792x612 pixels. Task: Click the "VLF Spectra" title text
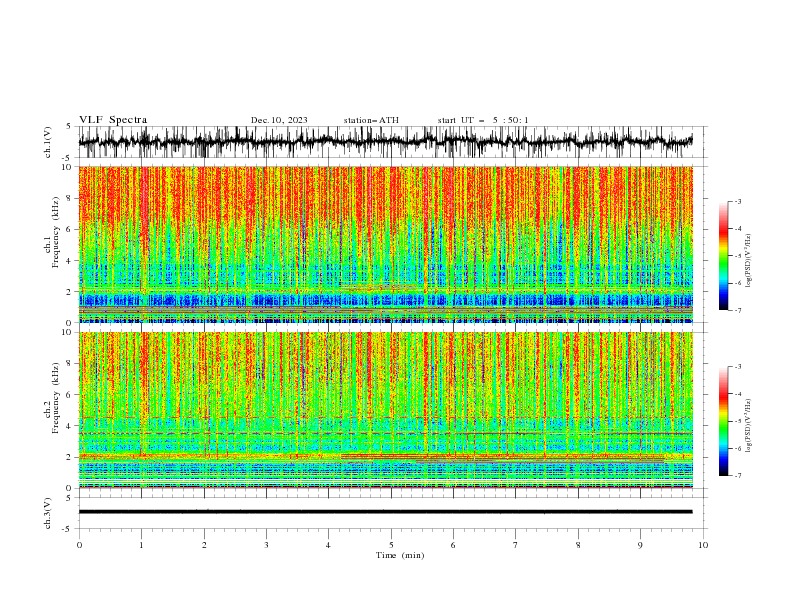click(113, 120)
